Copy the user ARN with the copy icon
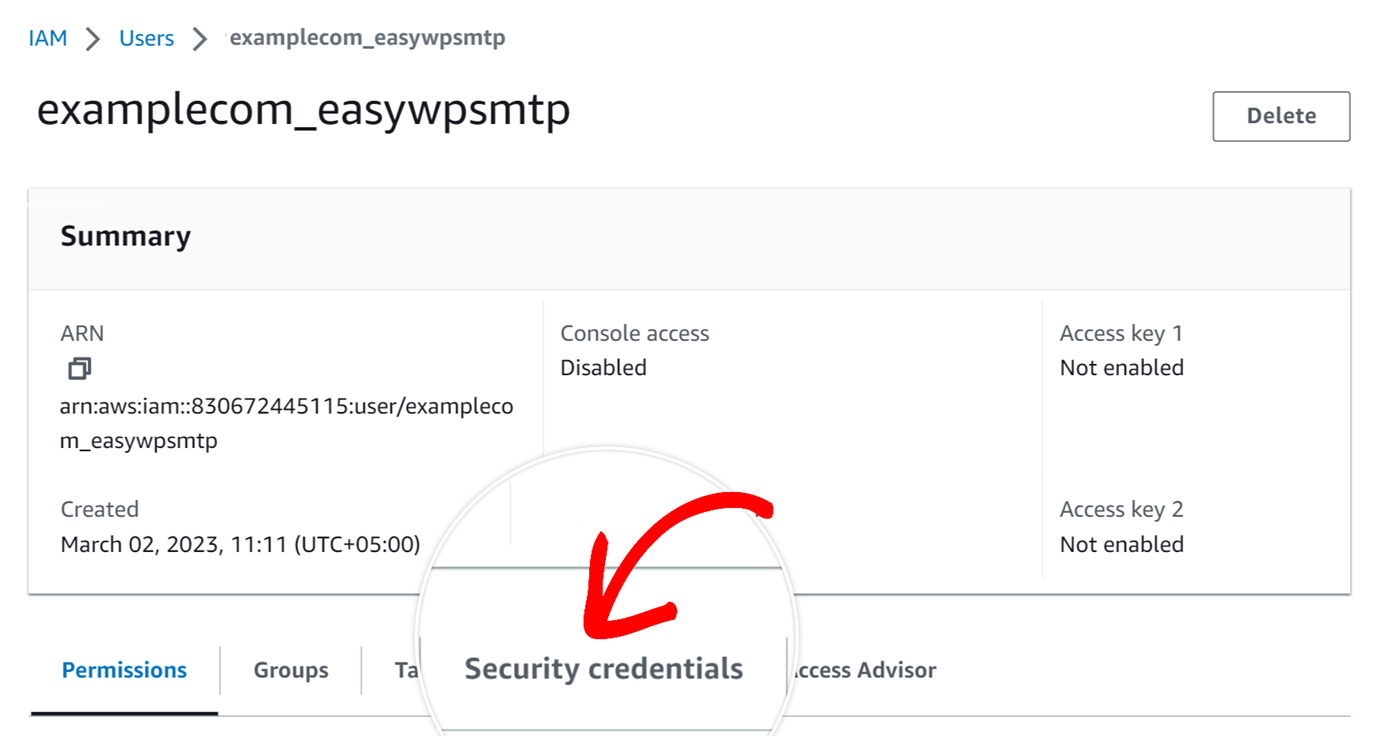 78,368
